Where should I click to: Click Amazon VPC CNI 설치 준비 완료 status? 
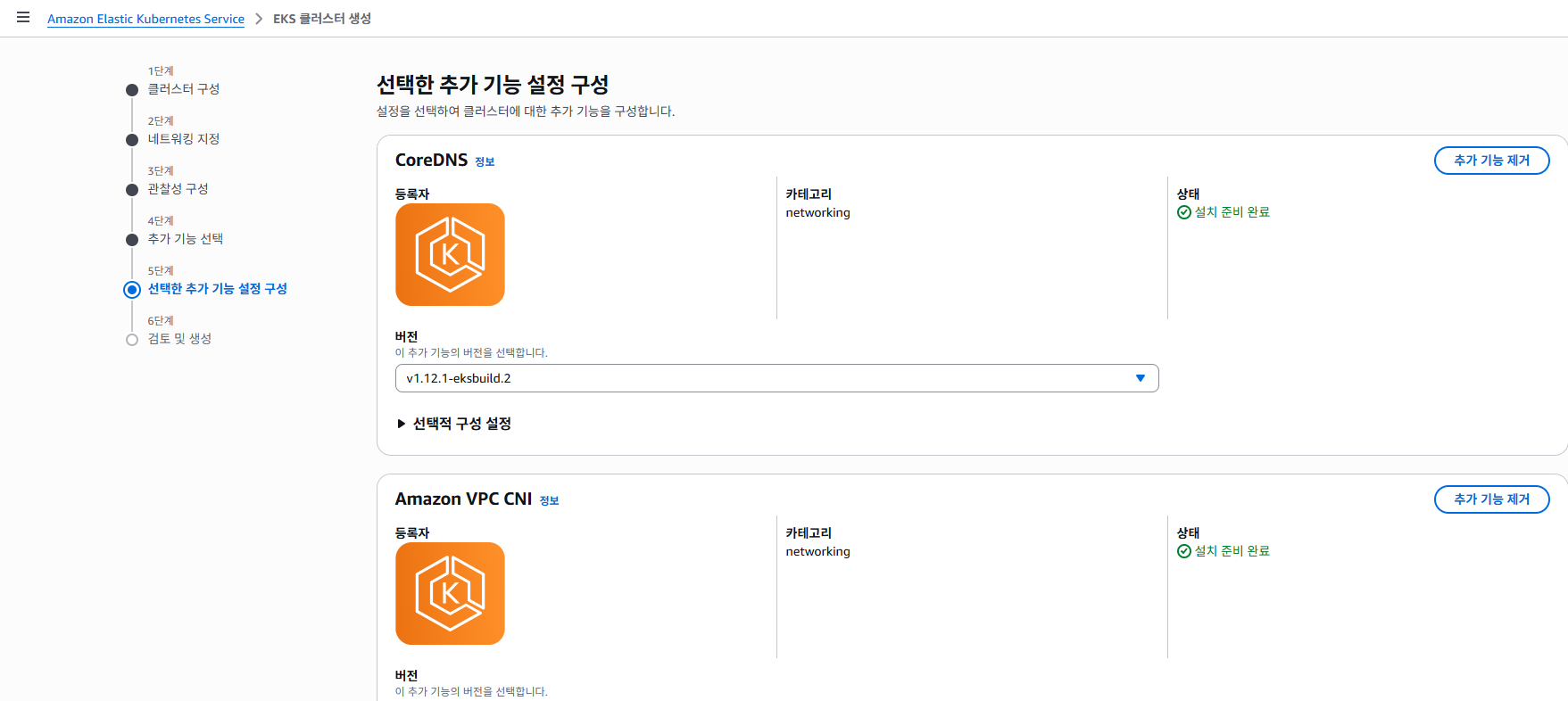tap(1232, 551)
